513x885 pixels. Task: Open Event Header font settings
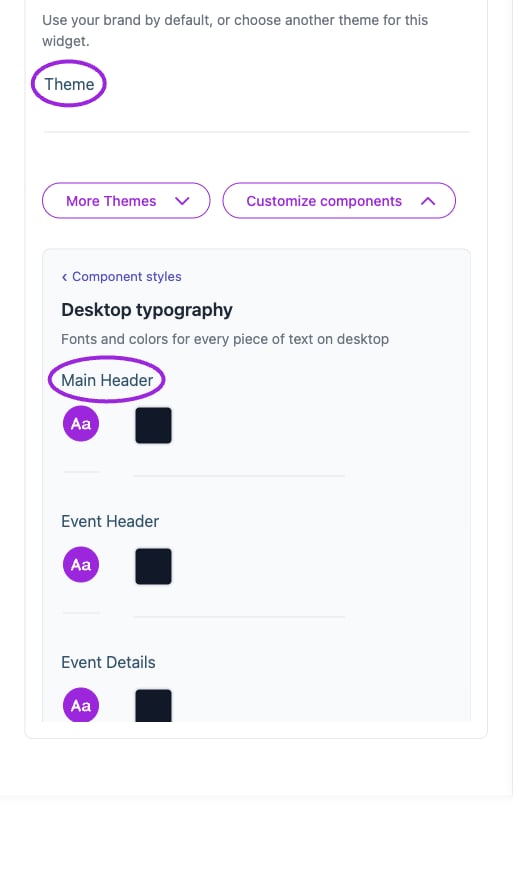[x=81, y=564]
